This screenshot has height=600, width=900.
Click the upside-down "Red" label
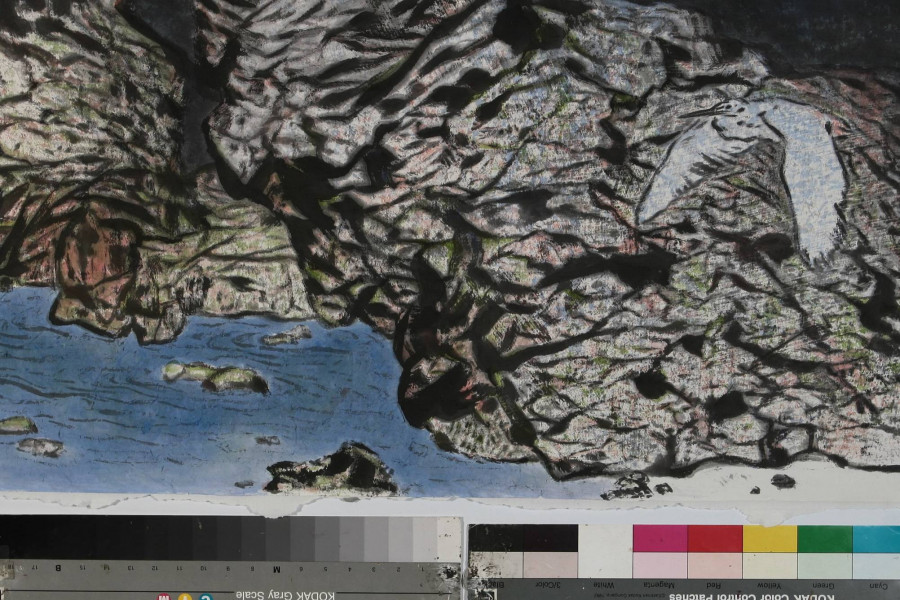point(714,585)
